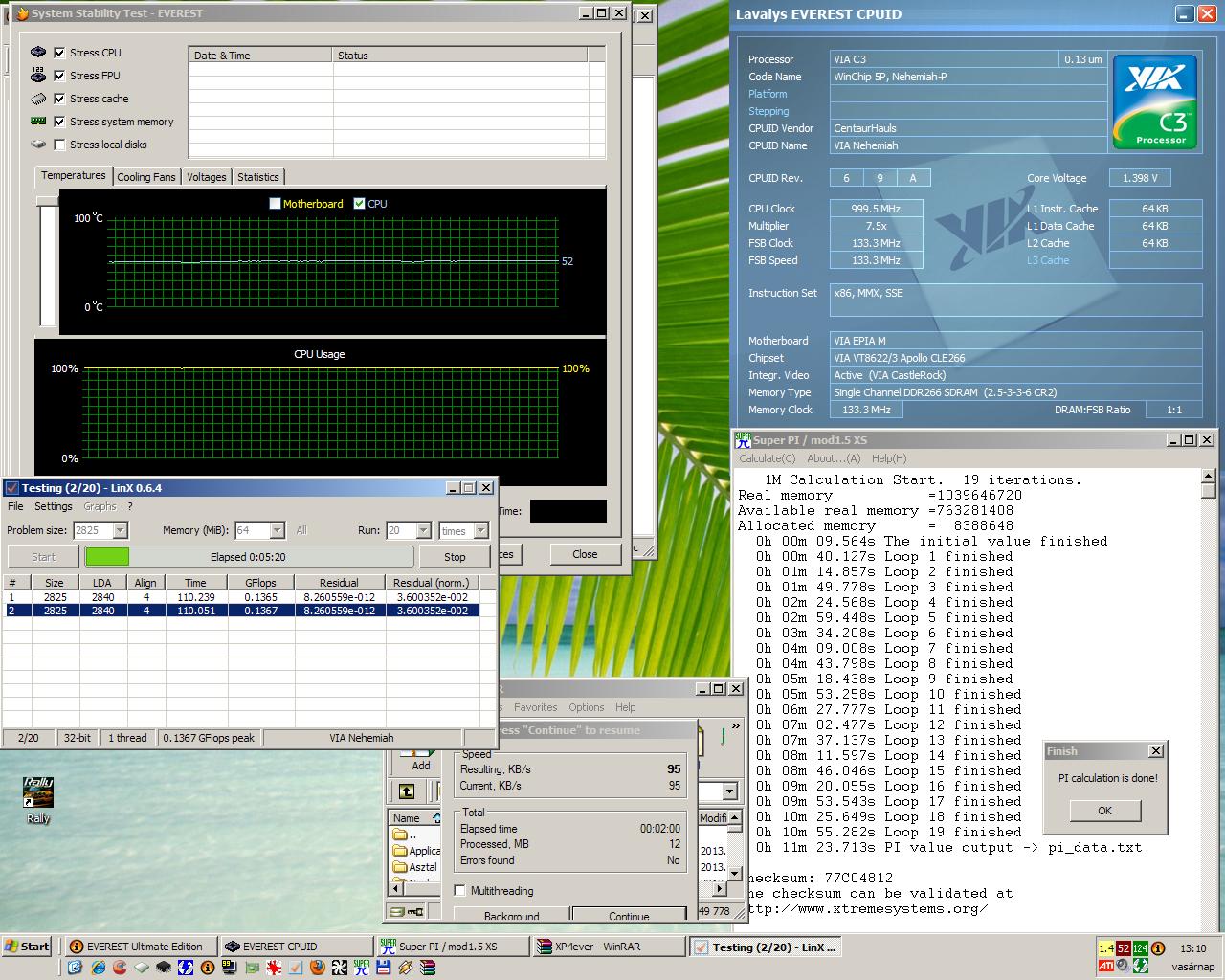Open the Options menu in WinRAR
The image size is (1225, 980).
pyautogui.click(x=587, y=707)
